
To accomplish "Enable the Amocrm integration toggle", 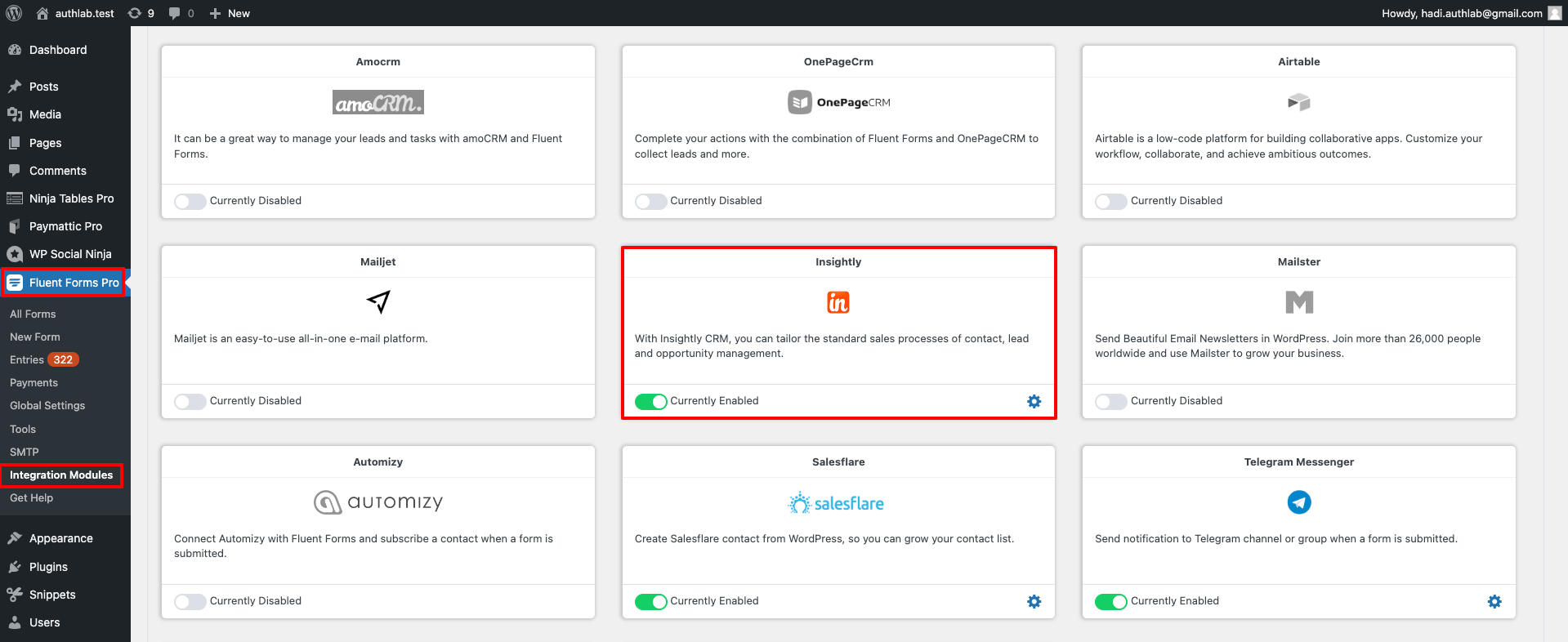I will tap(190, 201).
